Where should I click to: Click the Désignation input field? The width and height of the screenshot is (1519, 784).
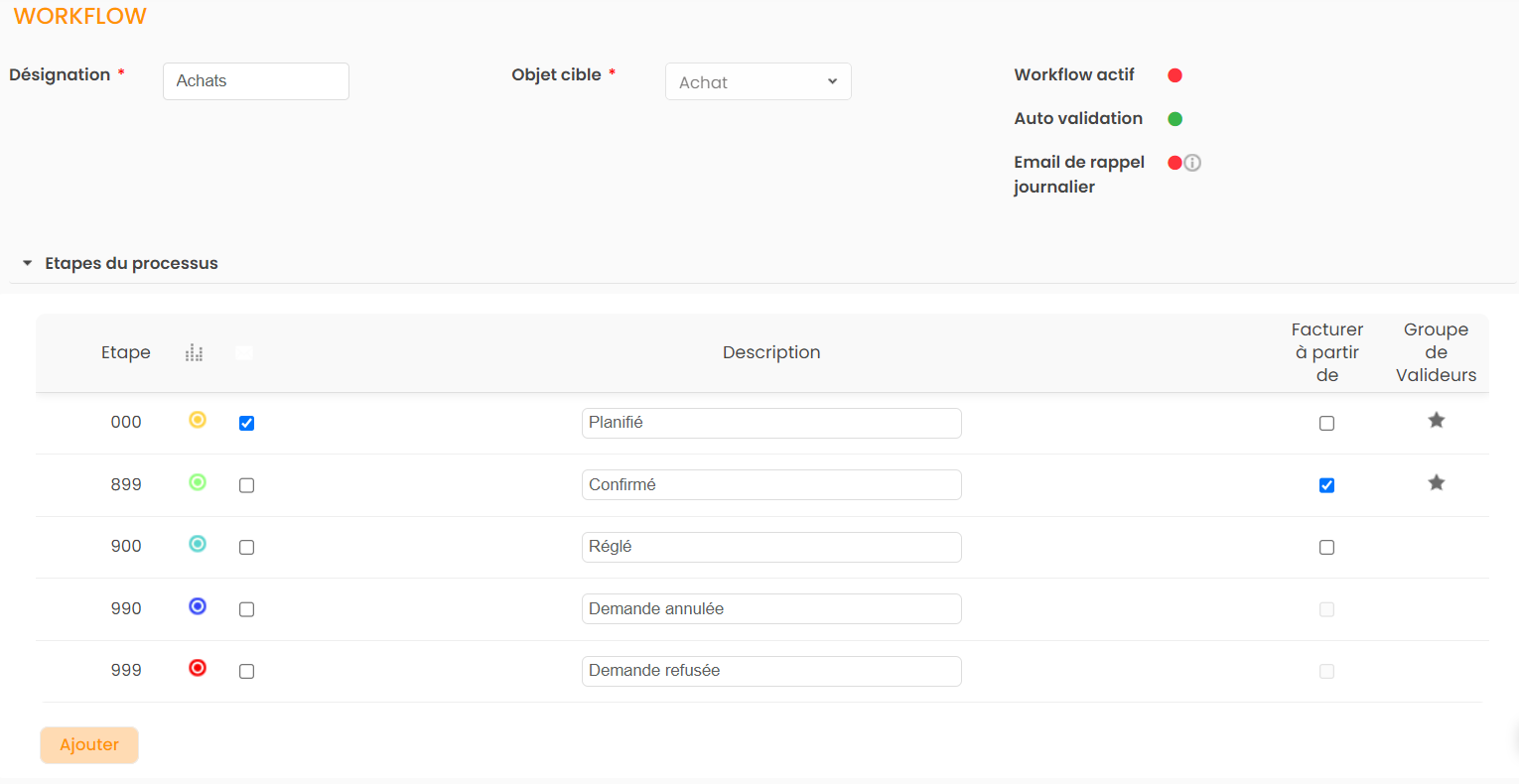[255, 81]
